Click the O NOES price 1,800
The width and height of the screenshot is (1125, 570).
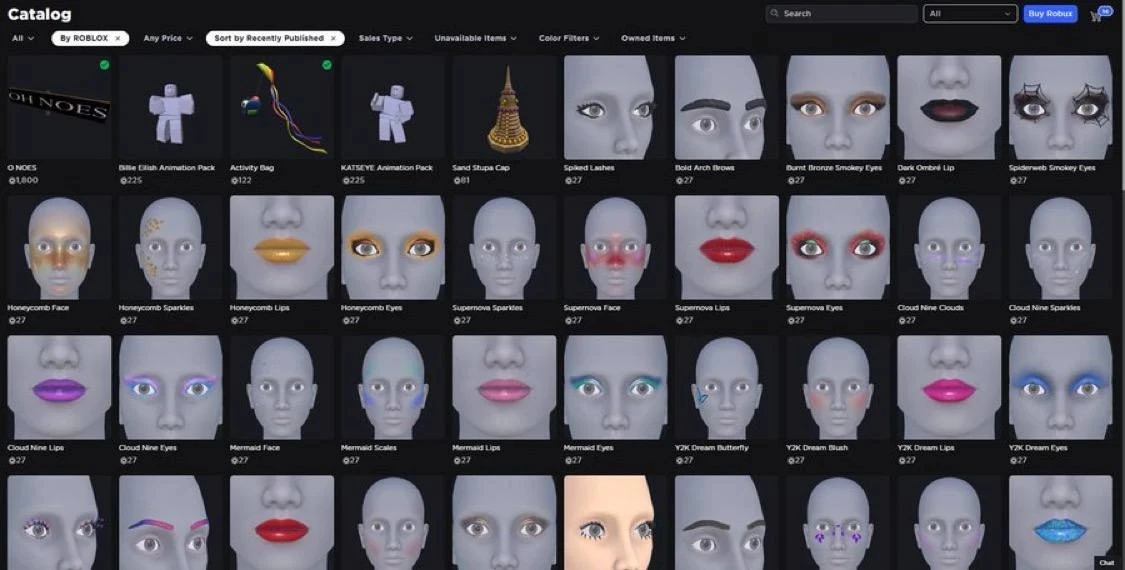[x=23, y=180]
